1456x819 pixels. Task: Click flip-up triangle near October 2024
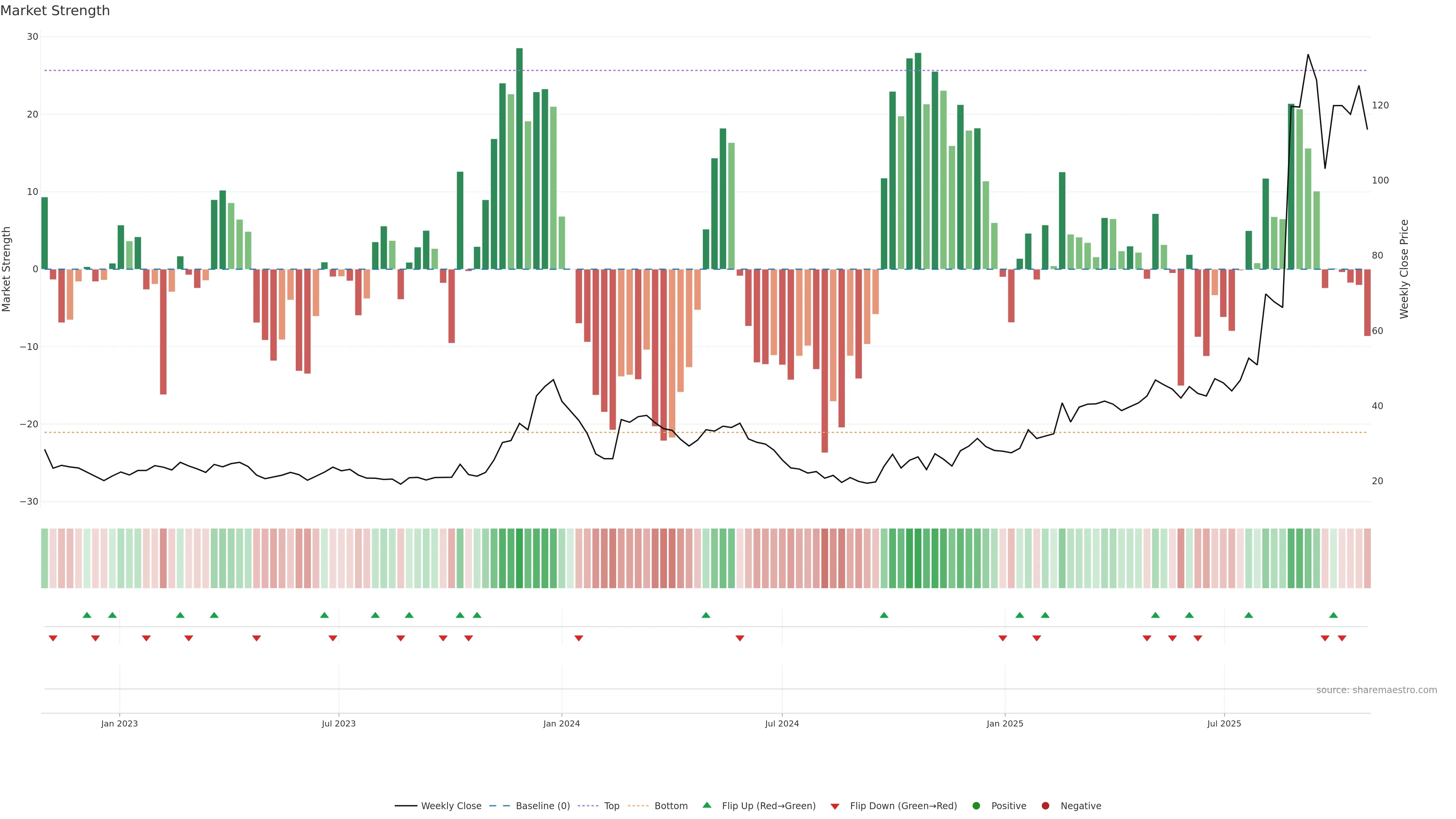click(884, 615)
